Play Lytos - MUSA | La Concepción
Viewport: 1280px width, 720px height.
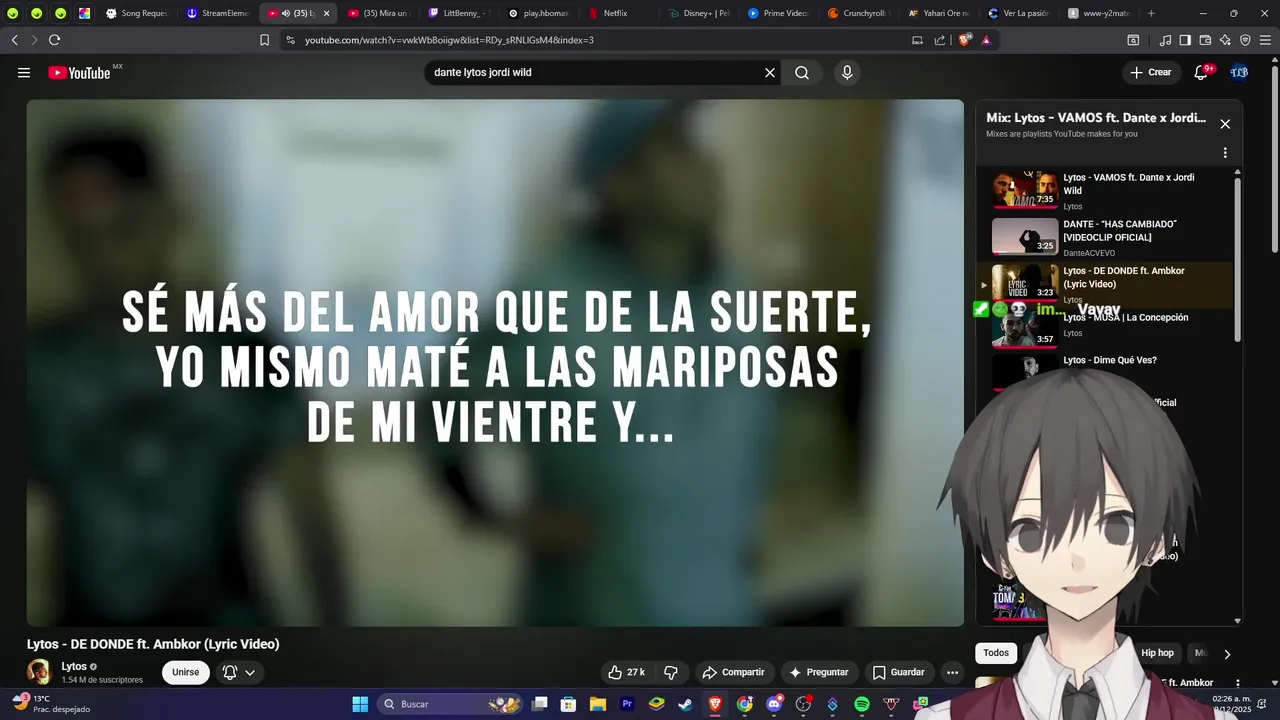pos(1106,328)
